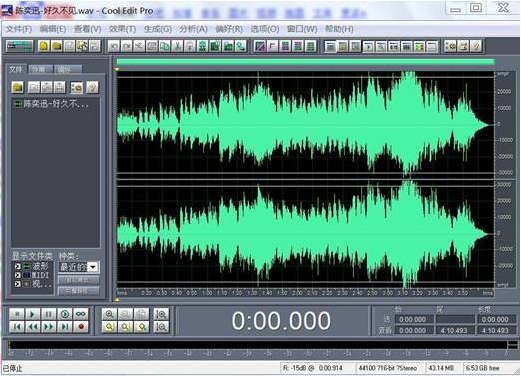521x376 pixels.
Task: Open the 效果(T) menu
Action: 122,29
